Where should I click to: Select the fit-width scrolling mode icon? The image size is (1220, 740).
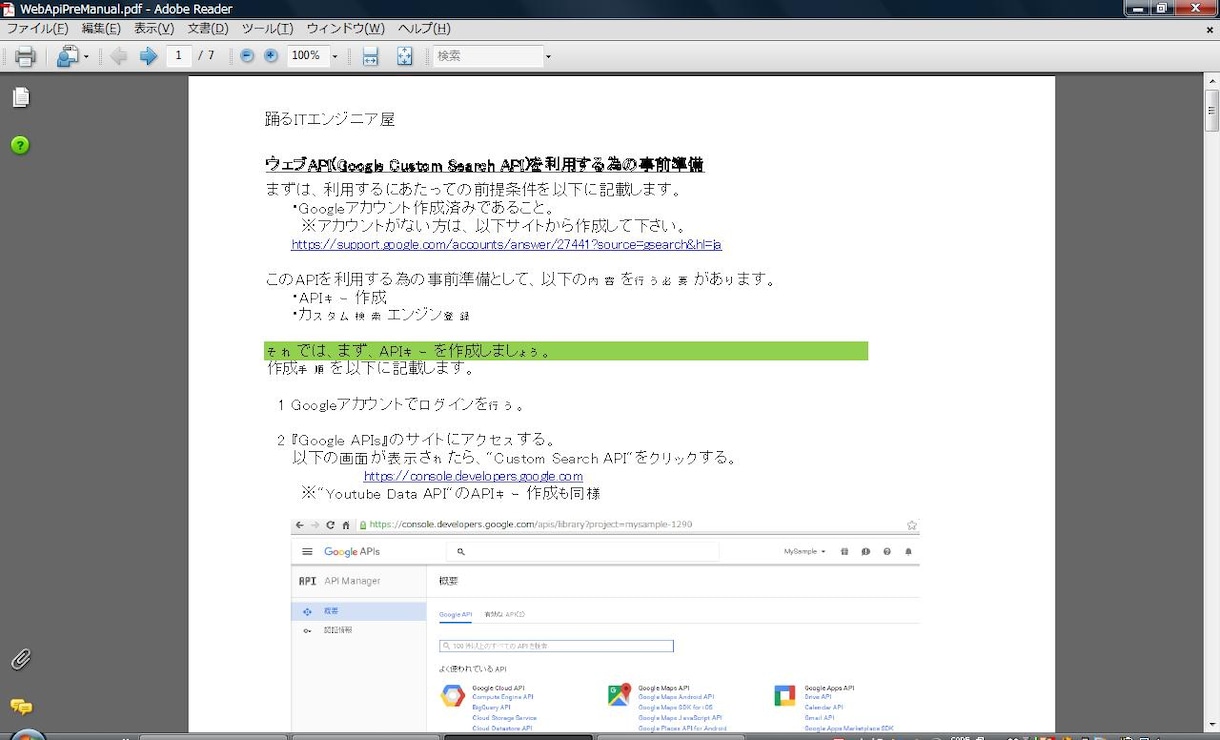(370, 57)
